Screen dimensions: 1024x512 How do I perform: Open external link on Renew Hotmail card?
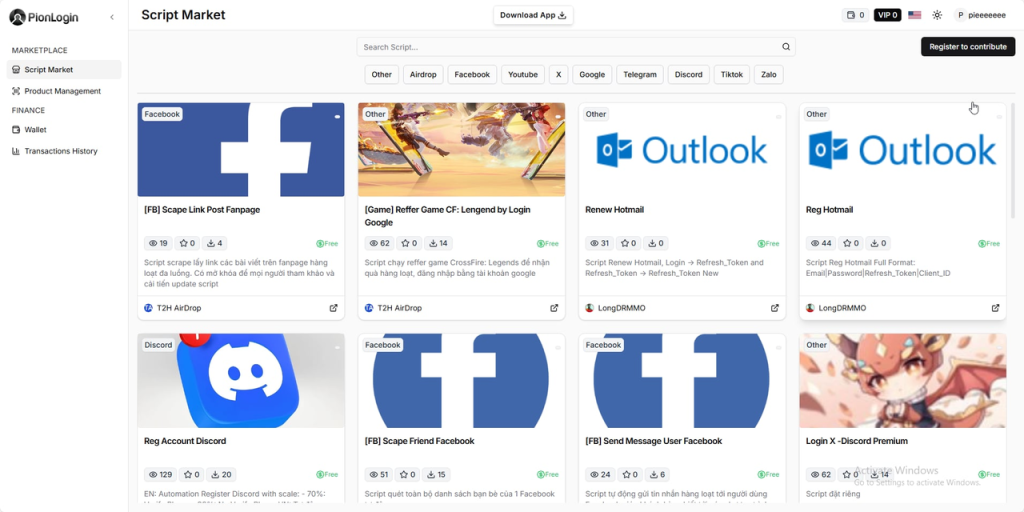click(x=775, y=308)
